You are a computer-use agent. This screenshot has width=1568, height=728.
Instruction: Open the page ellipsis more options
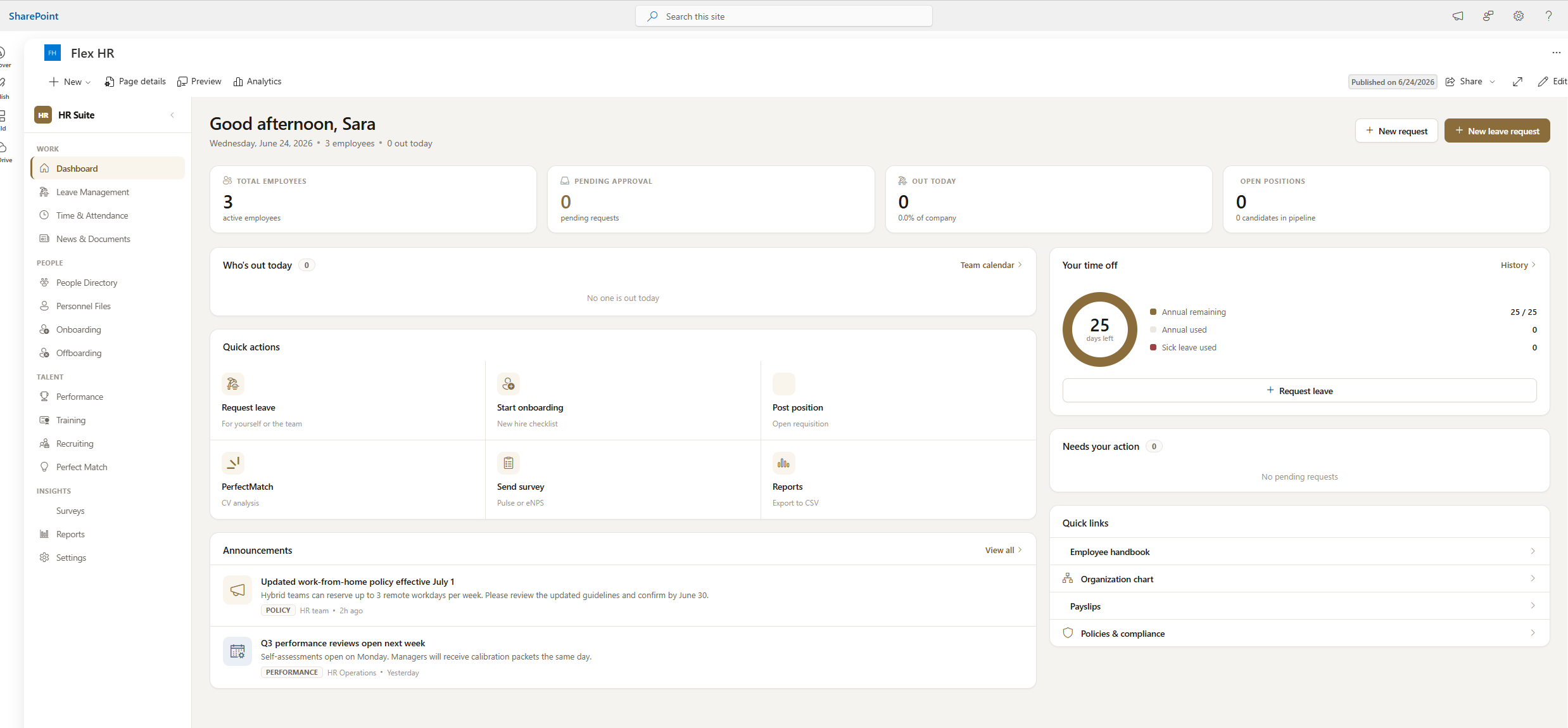coord(1556,53)
